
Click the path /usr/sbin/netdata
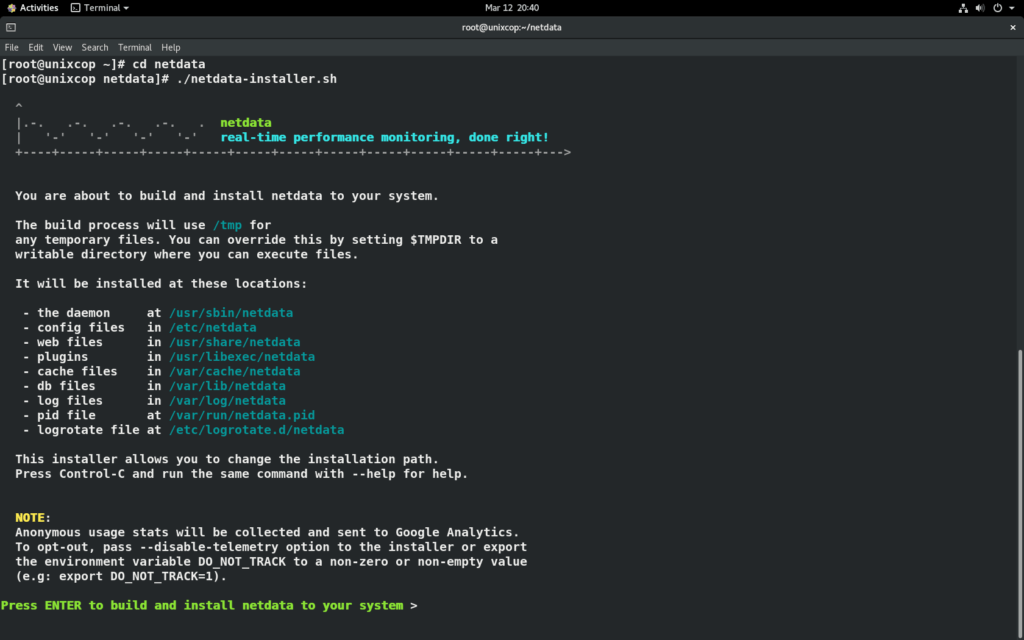pos(231,313)
